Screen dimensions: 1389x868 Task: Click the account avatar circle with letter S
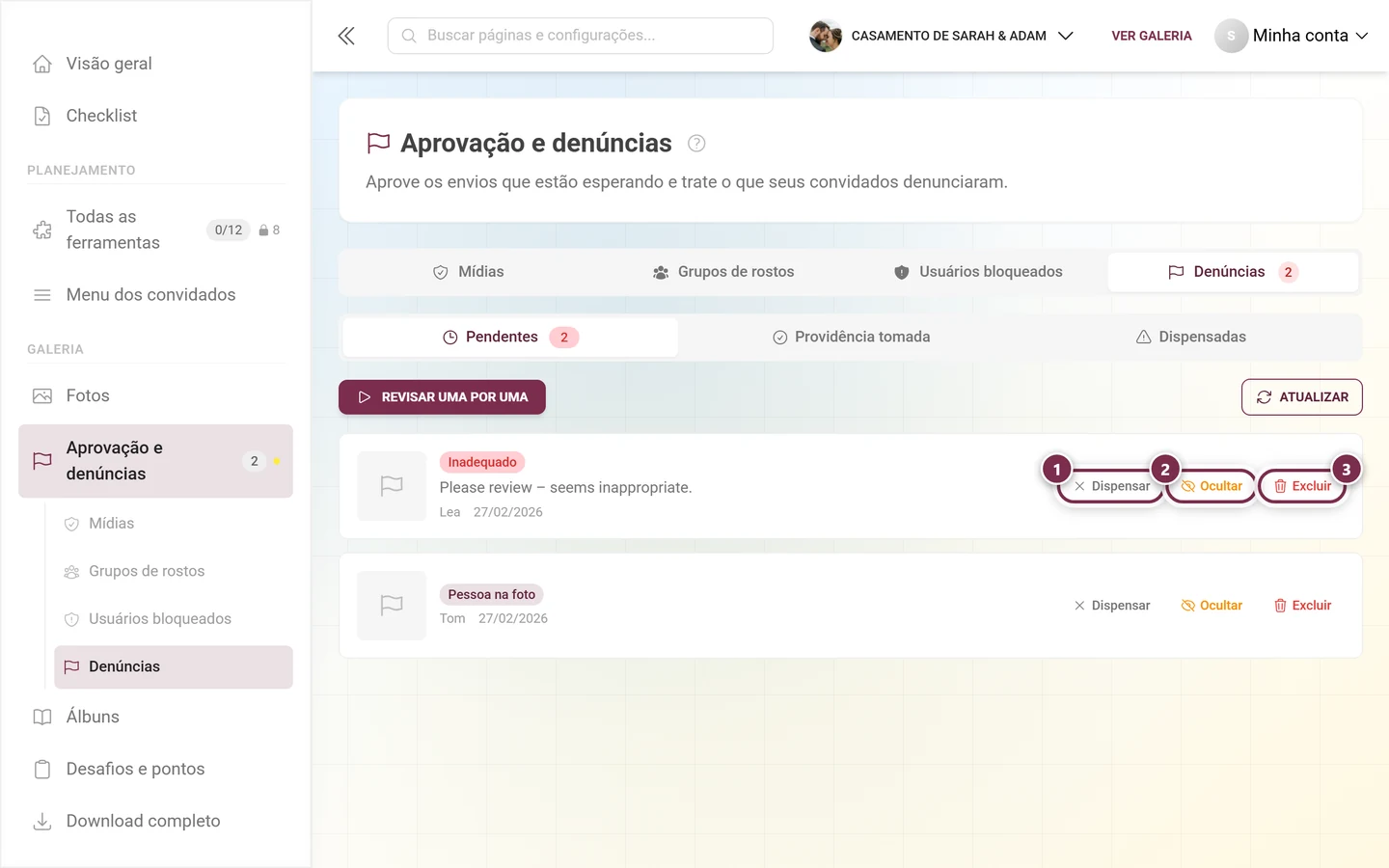click(1231, 36)
